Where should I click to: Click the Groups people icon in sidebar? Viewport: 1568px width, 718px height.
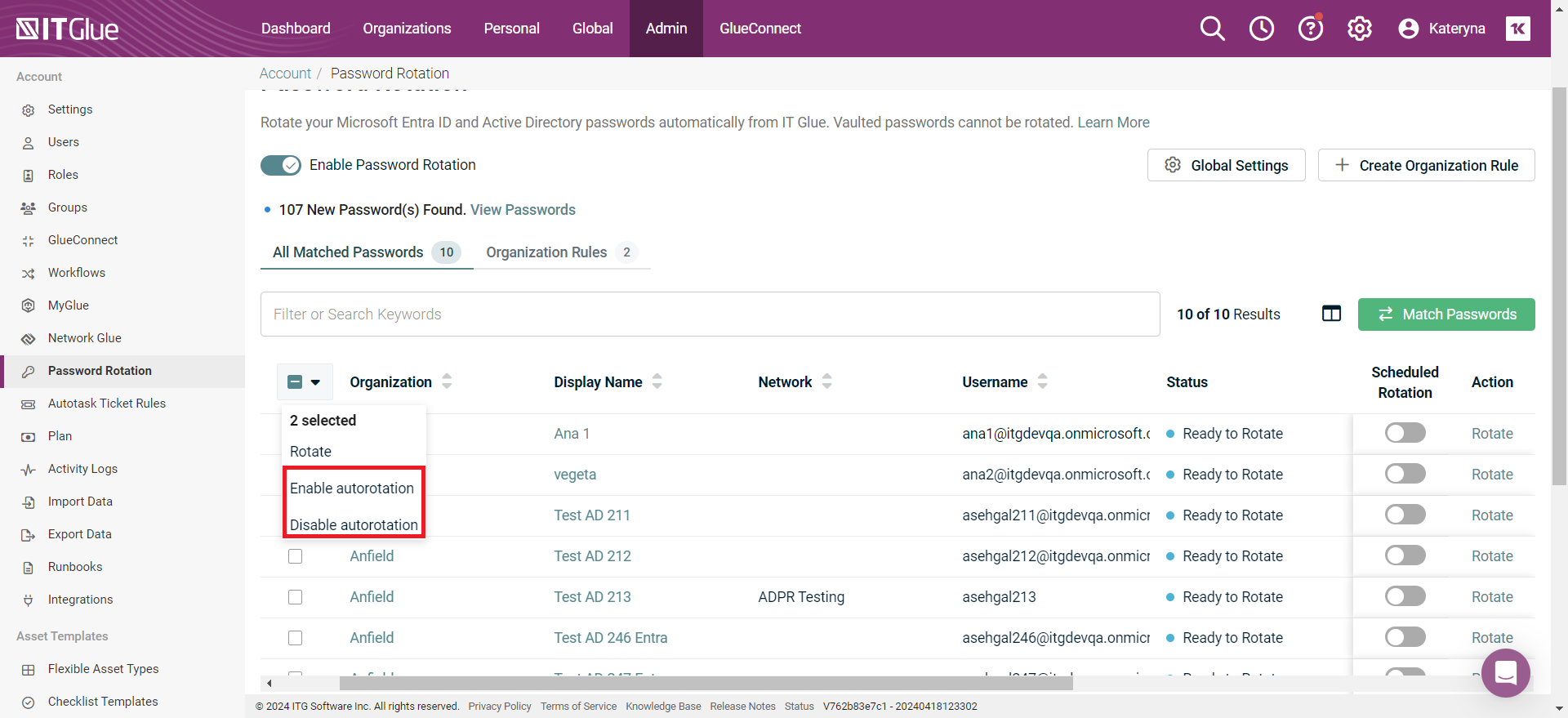click(x=29, y=207)
